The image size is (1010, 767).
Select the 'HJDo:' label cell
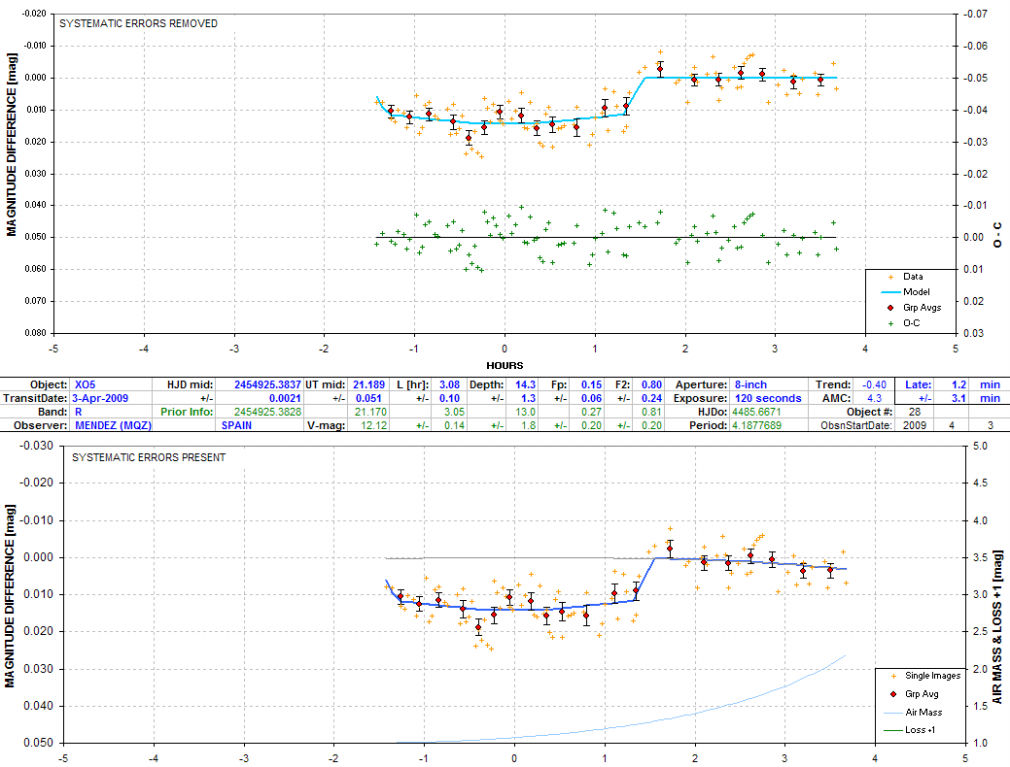point(712,412)
